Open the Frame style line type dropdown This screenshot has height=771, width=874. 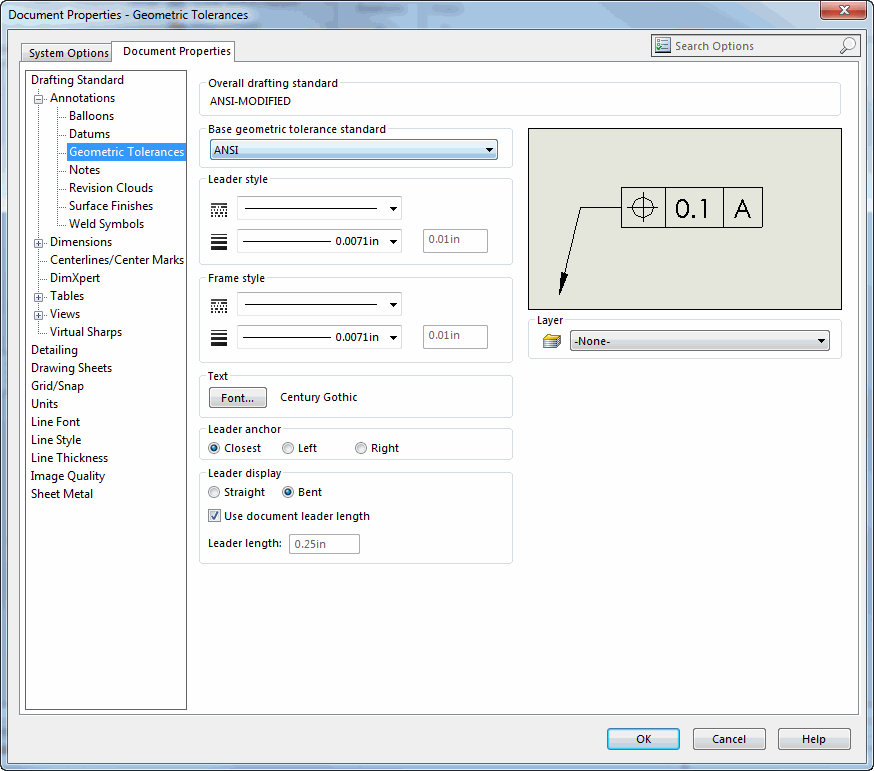319,304
